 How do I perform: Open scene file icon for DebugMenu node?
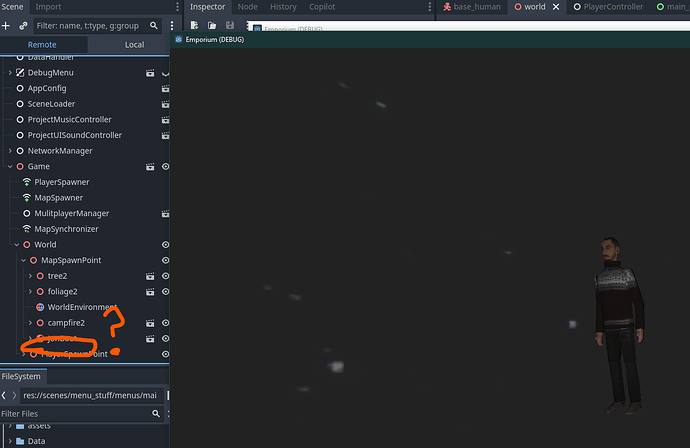[x=150, y=73]
